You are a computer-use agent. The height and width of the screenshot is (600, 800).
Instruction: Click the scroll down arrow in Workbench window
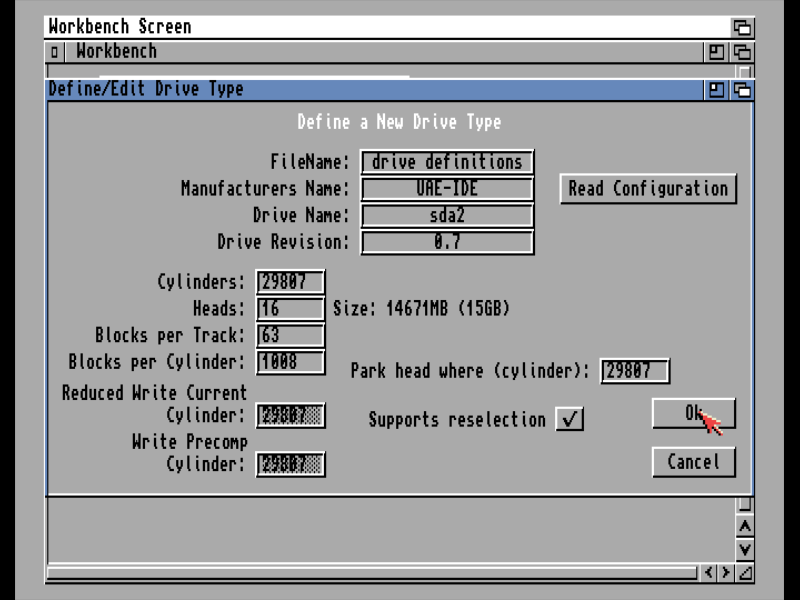(x=744, y=549)
